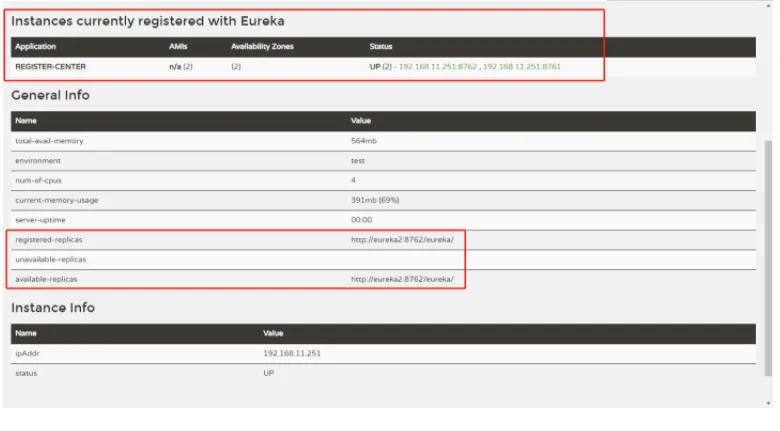This screenshot has width=780, height=431.
Task: Click the total-avail-memory row name
Action: point(49,141)
